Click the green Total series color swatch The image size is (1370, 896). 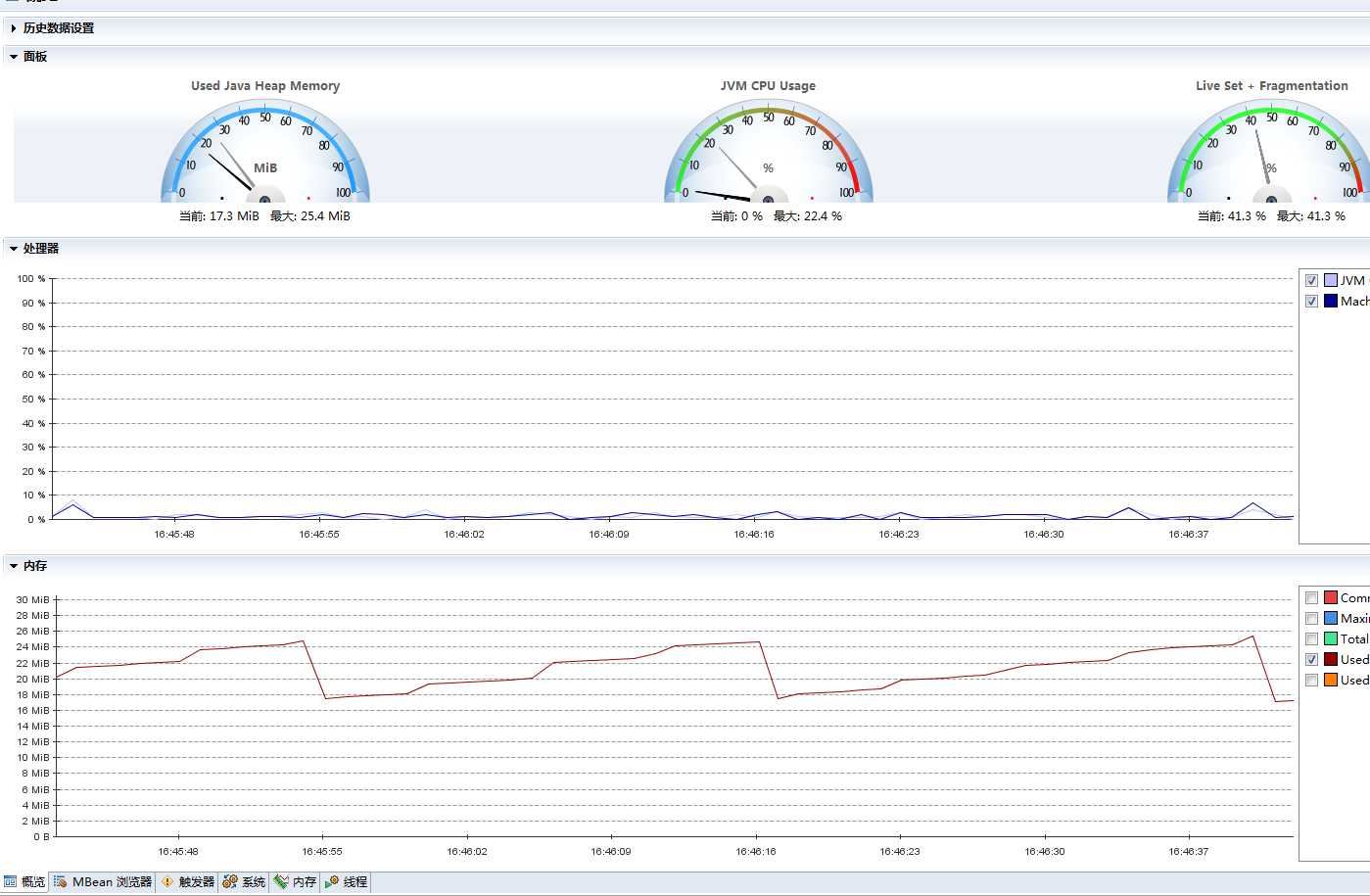[x=1331, y=638]
